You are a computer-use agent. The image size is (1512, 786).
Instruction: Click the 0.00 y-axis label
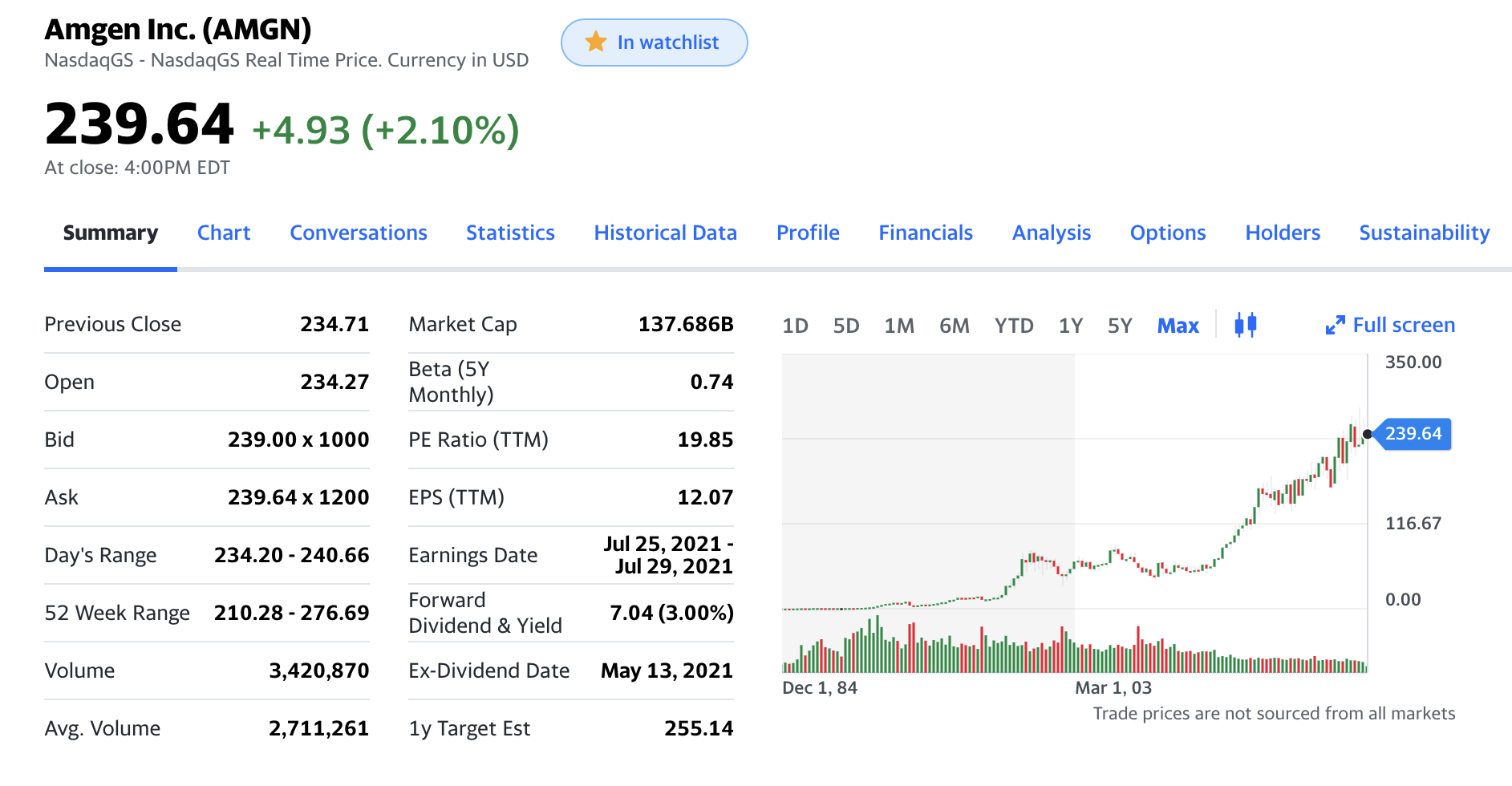[1403, 599]
